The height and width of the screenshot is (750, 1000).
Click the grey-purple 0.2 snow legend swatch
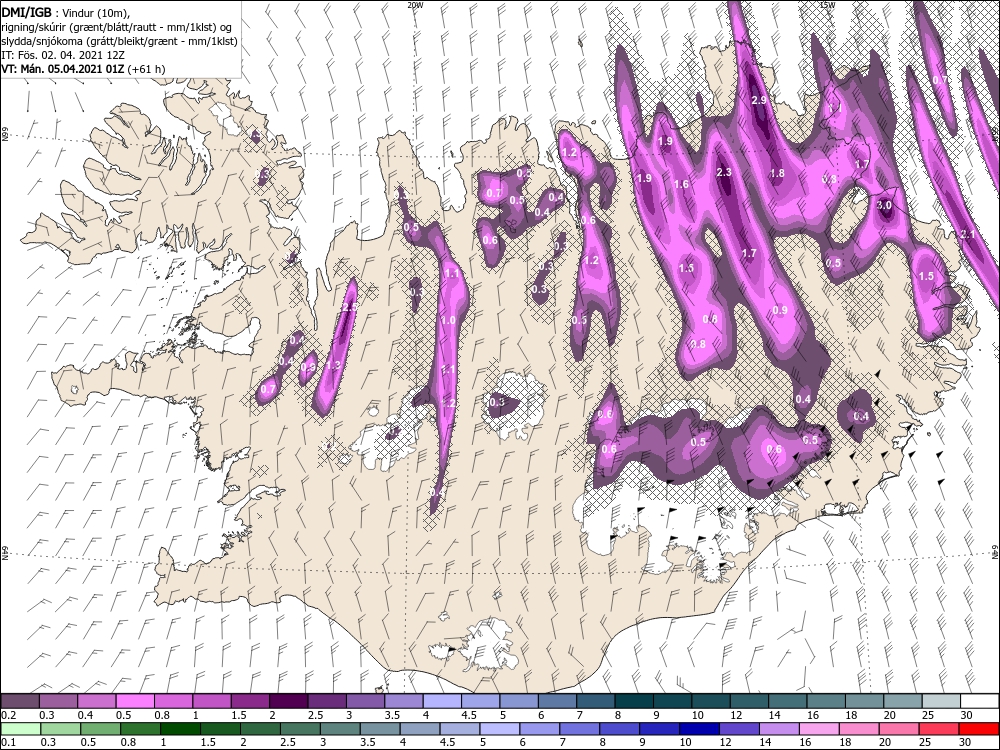tap(20, 702)
